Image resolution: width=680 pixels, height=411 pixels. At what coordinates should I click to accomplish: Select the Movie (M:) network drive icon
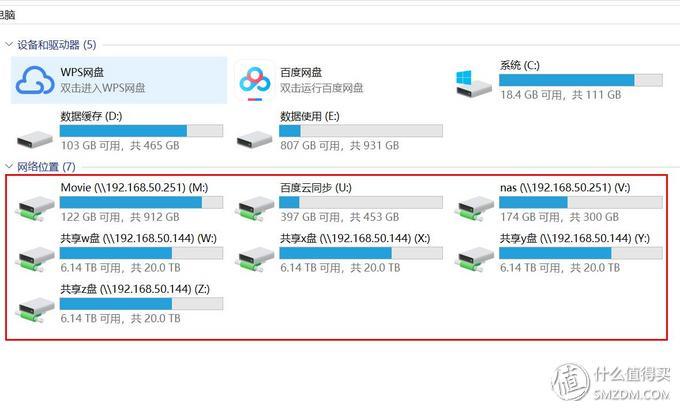click(x=35, y=209)
